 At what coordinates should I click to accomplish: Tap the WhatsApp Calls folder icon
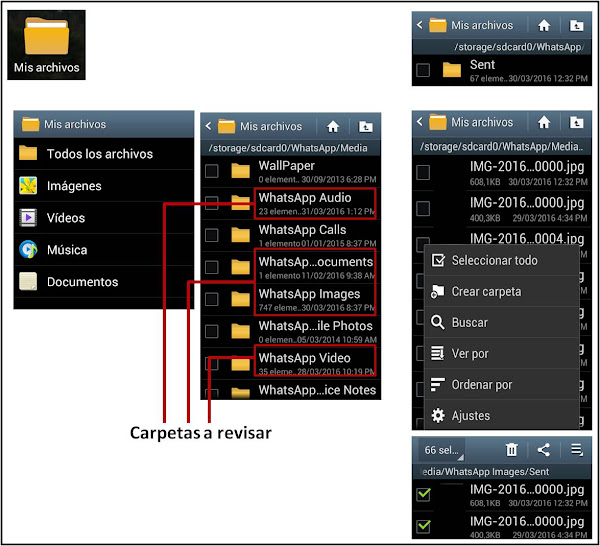(x=240, y=235)
